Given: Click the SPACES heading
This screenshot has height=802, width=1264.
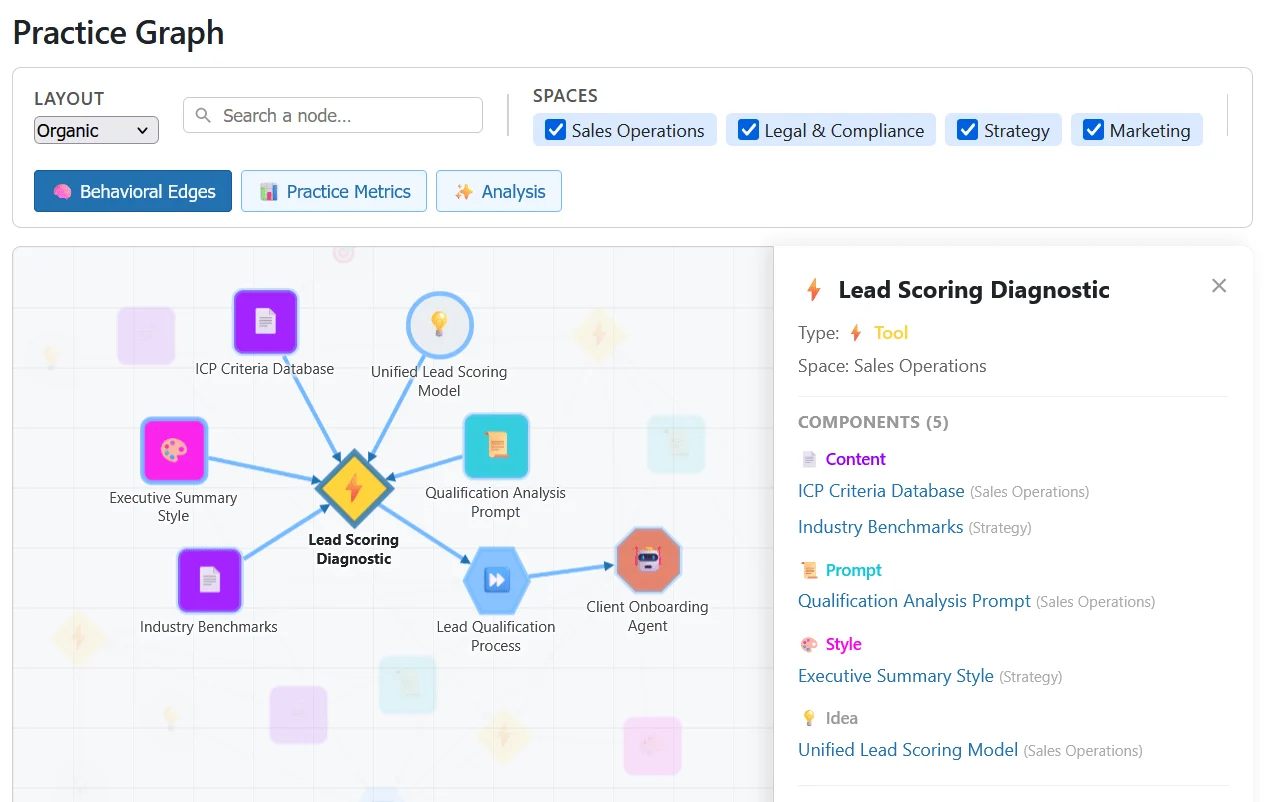Looking at the screenshot, I should pos(565,96).
